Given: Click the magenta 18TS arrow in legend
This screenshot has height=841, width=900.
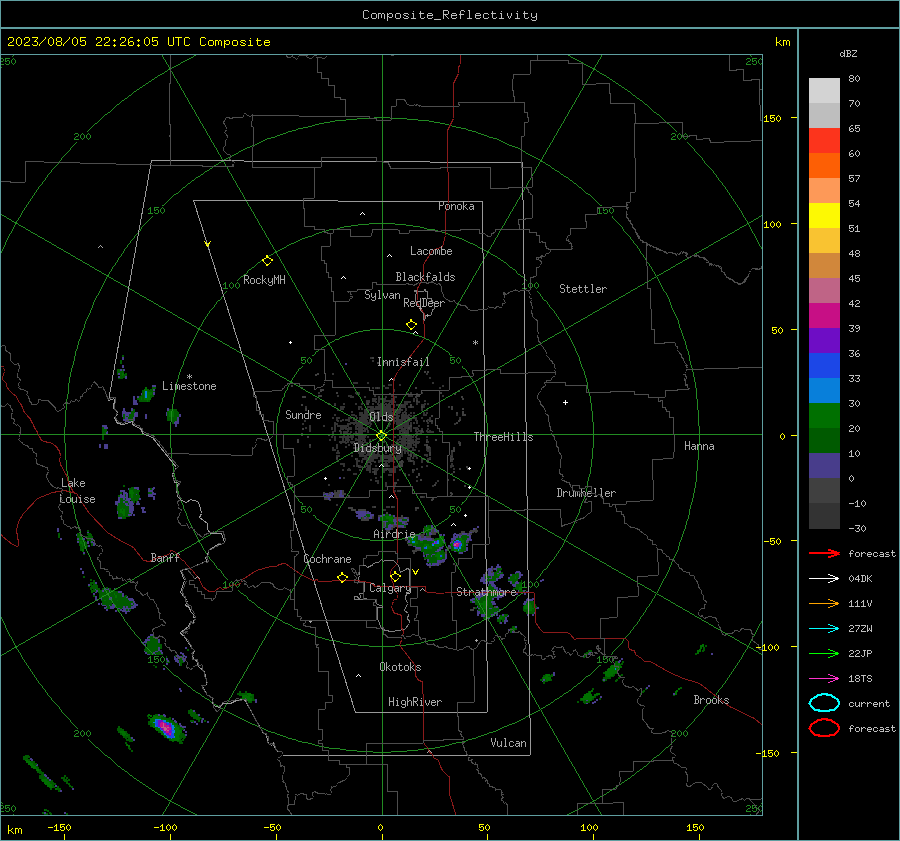Looking at the screenshot, I should click(824, 679).
